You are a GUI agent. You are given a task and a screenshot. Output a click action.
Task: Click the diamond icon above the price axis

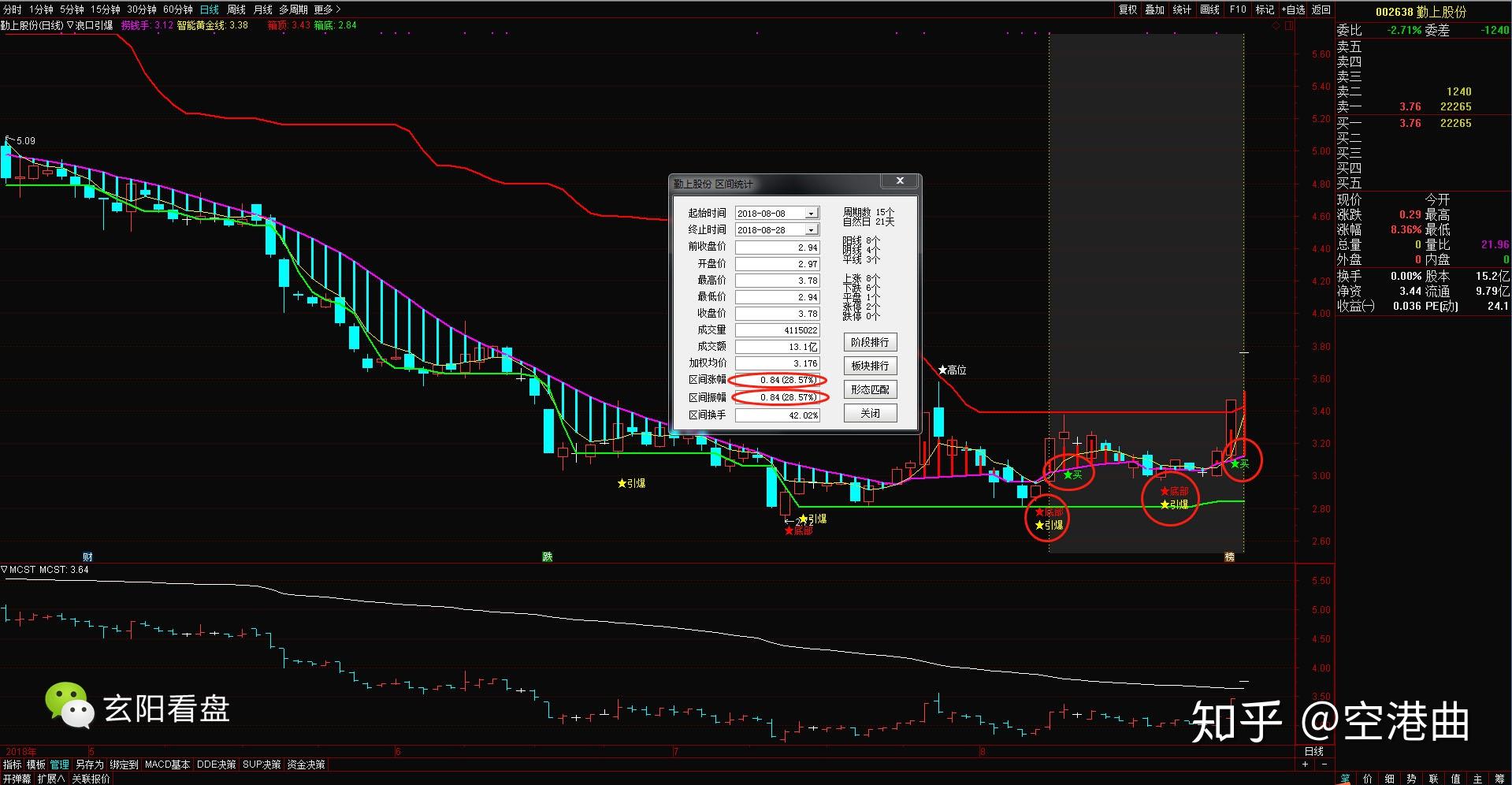(x=1276, y=26)
